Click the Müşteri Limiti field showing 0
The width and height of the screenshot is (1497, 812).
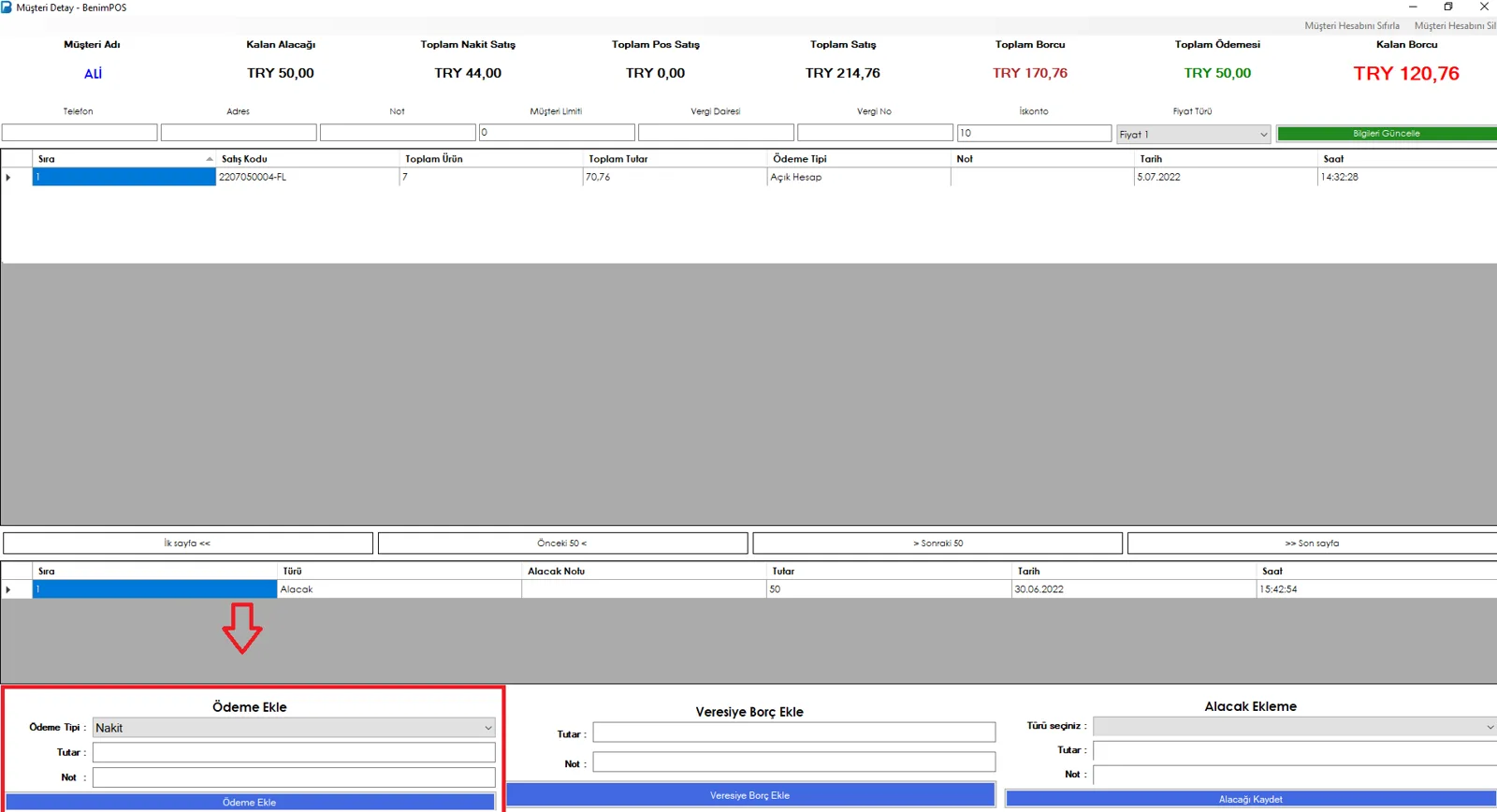pyautogui.click(x=557, y=133)
